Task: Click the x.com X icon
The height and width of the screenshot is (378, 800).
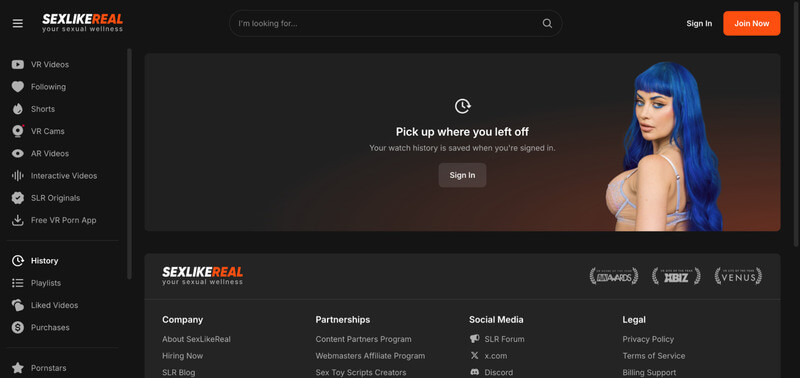Action: 474,356
